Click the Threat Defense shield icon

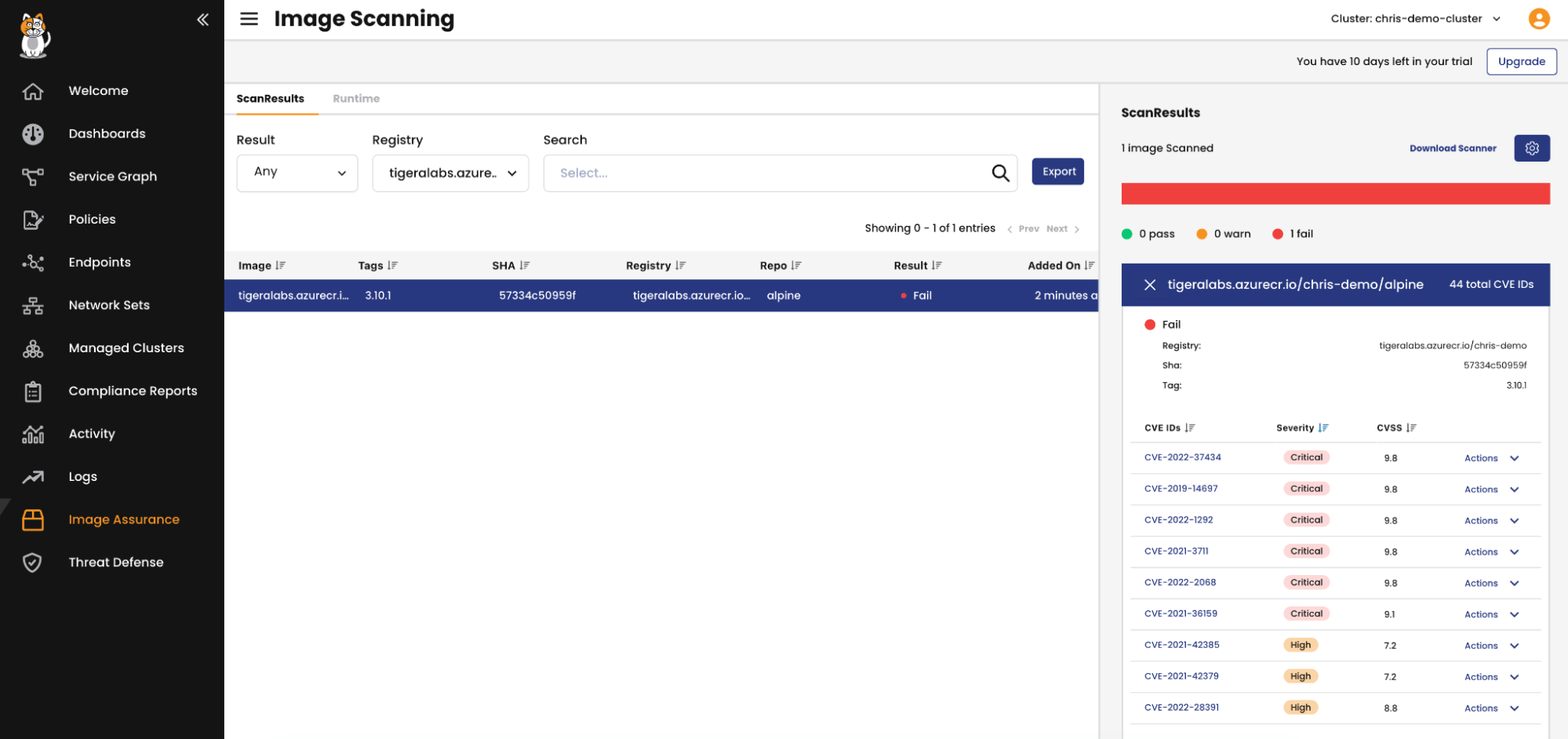tap(33, 562)
